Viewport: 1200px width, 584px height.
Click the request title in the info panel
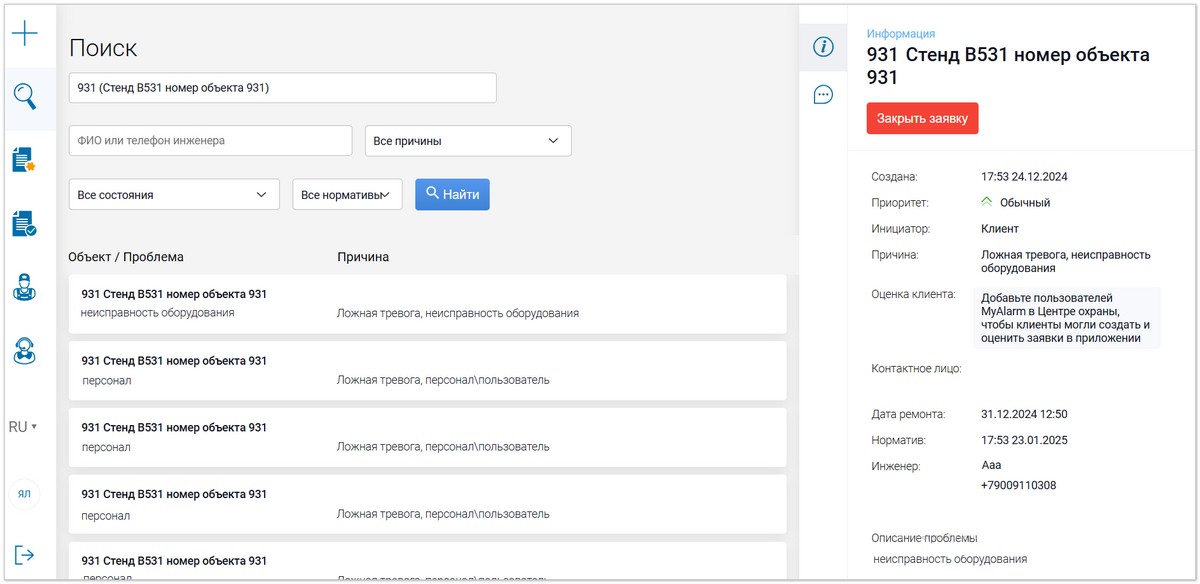pos(1008,66)
